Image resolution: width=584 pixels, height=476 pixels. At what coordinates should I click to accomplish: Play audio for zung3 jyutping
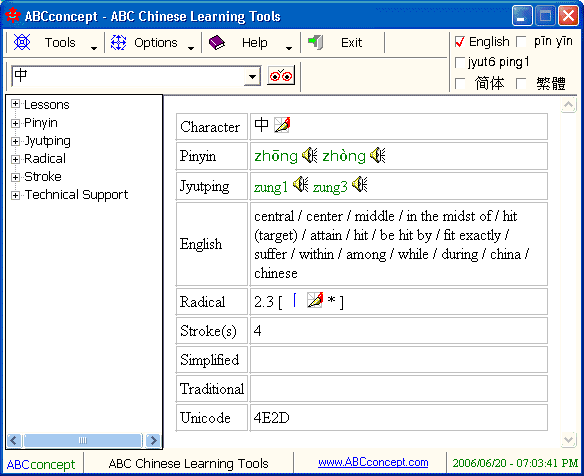pyautogui.click(x=359, y=184)
